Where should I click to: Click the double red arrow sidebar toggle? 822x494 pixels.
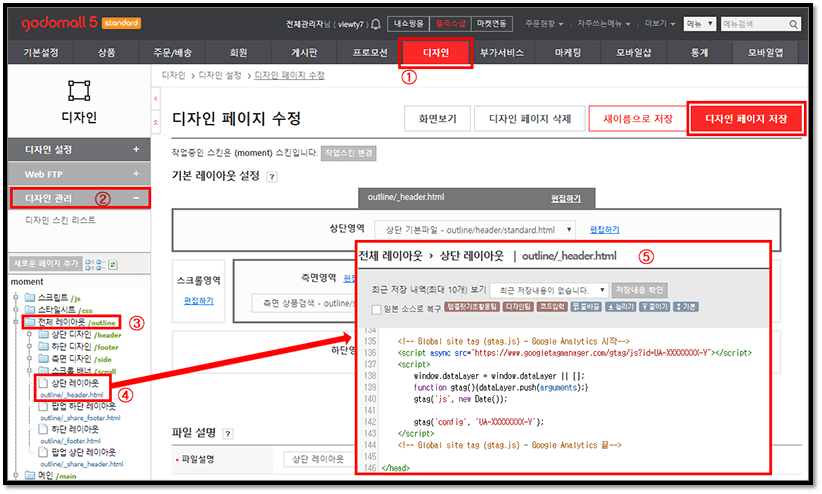[x=156, y=122]
